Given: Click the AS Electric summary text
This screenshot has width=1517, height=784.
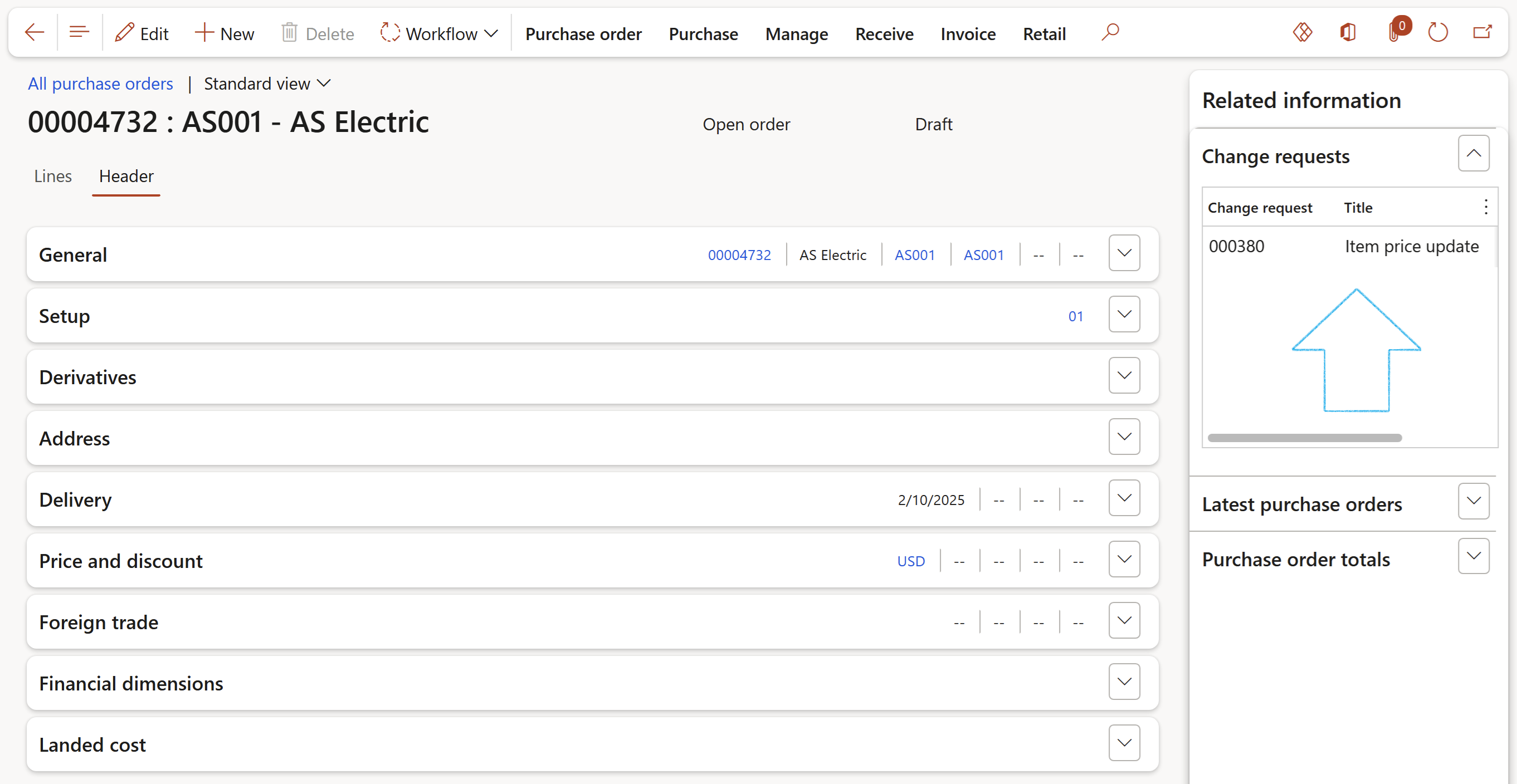Looking at the screenshot, I should pyautogui.click(x=833, y=255).
